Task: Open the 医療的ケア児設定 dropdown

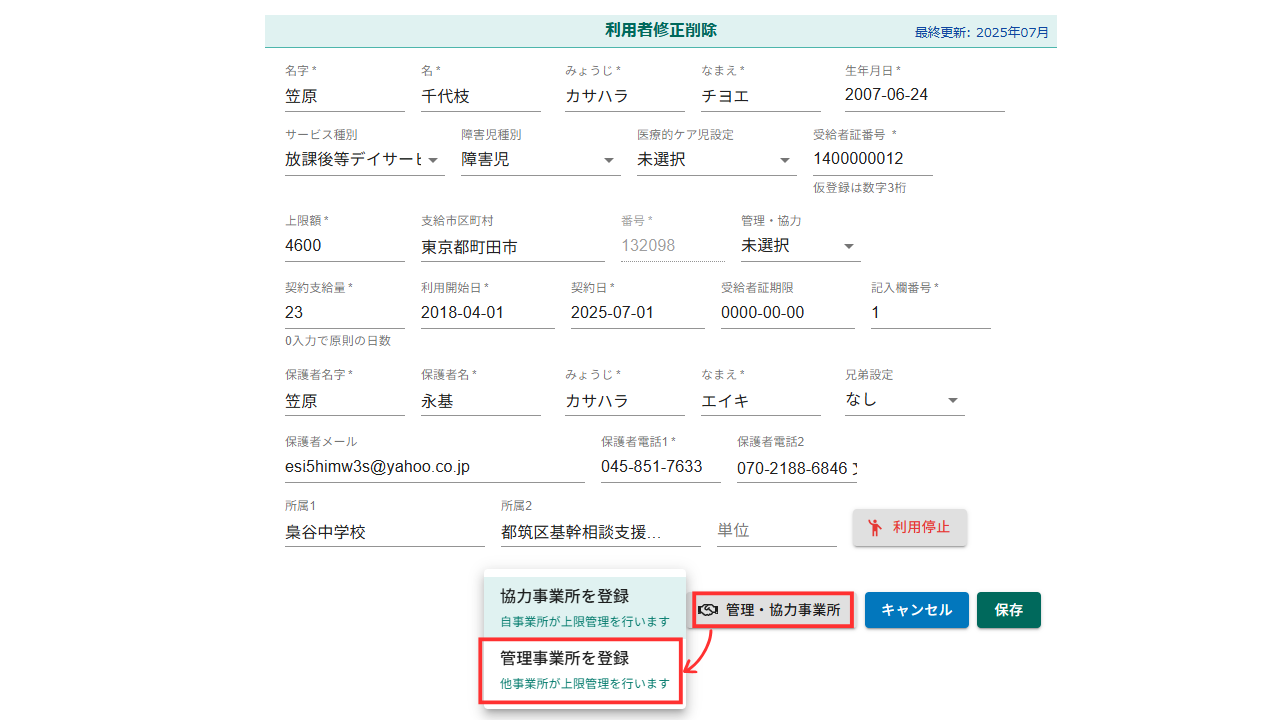Action: tap(716, 159)
